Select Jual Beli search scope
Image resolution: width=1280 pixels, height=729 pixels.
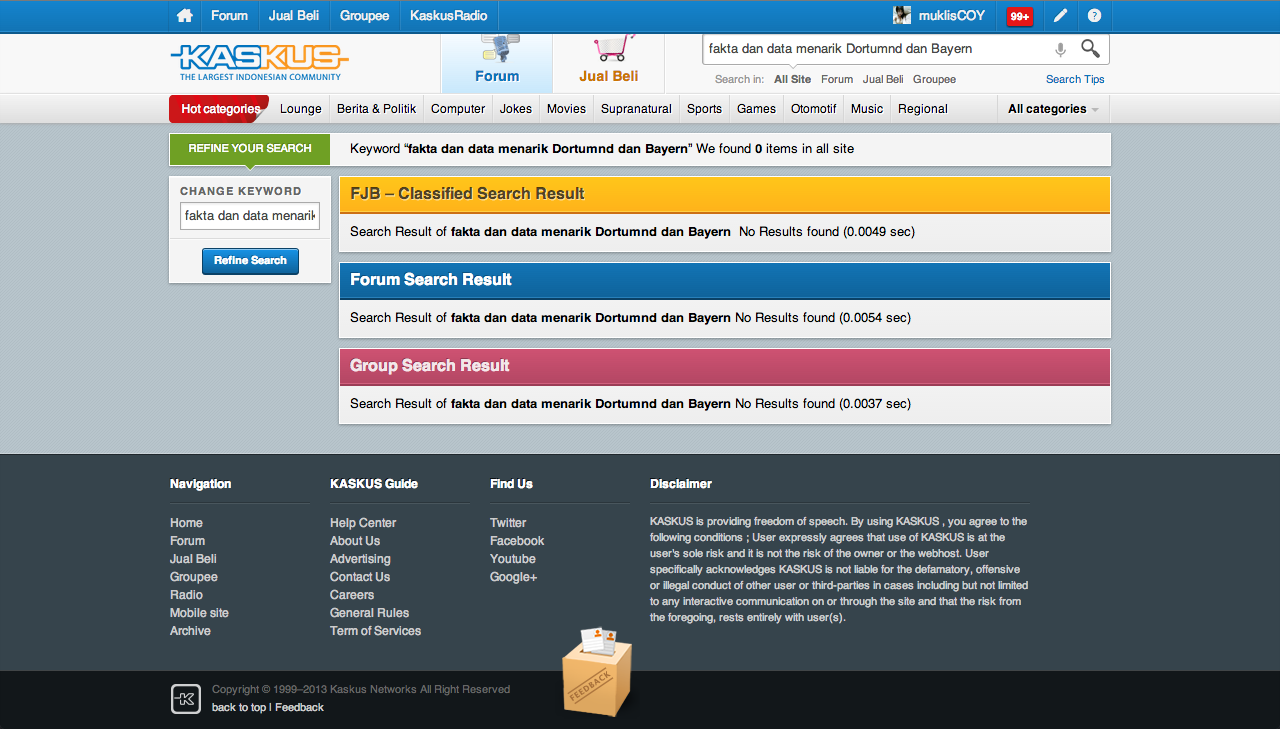(883, 79)
